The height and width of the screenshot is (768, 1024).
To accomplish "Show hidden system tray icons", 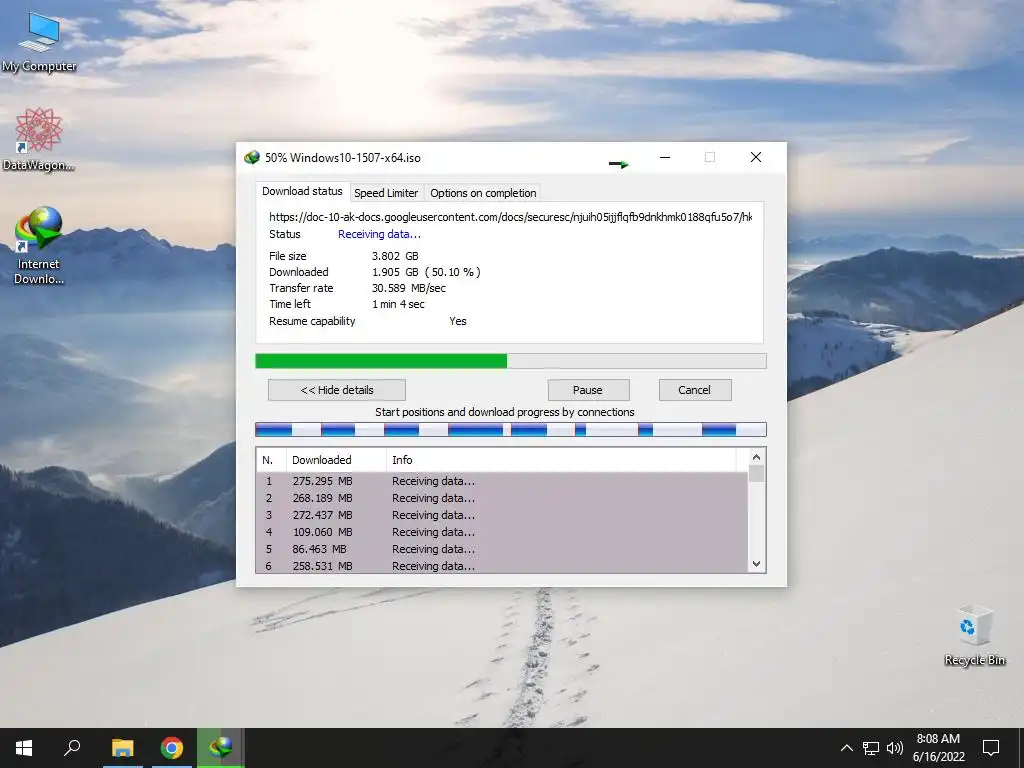I will click(846, 748).
